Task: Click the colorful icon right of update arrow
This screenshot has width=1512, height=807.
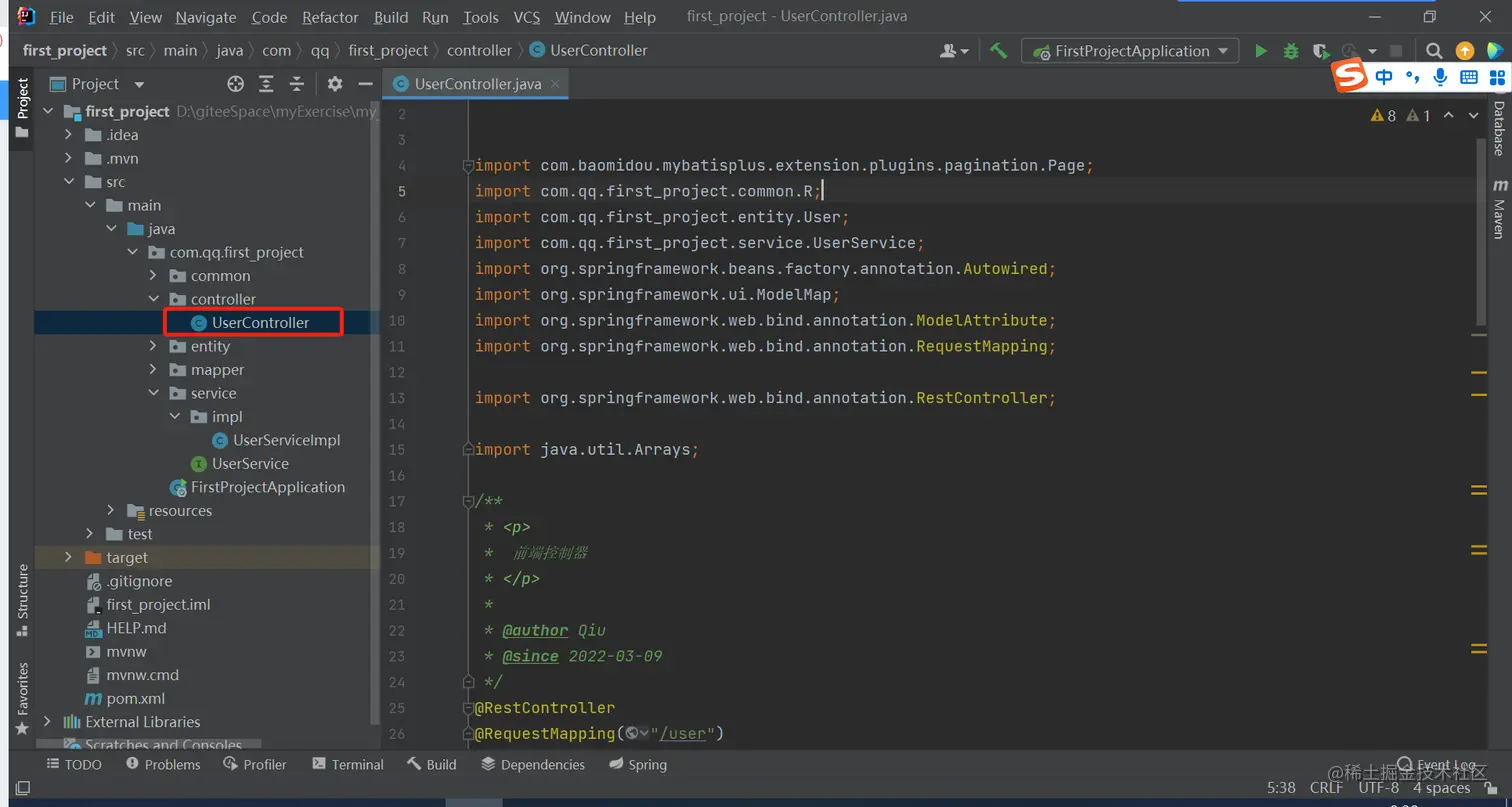Action: pyautogui.click(x=1495, y=51)
